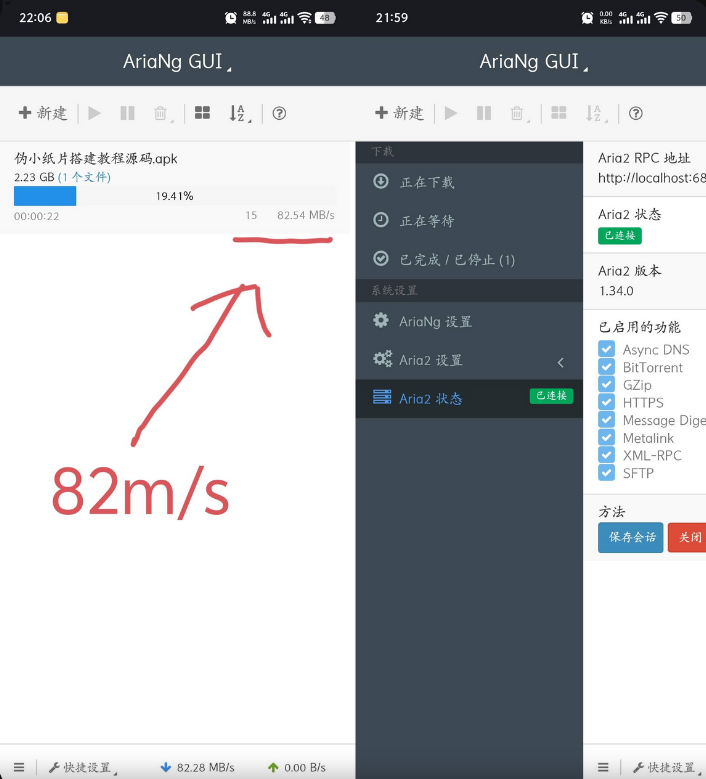706x779 pixels.
Task: Click the help question-mark icon in right screen
Action: pyautogui.click(x=635, y=113)
